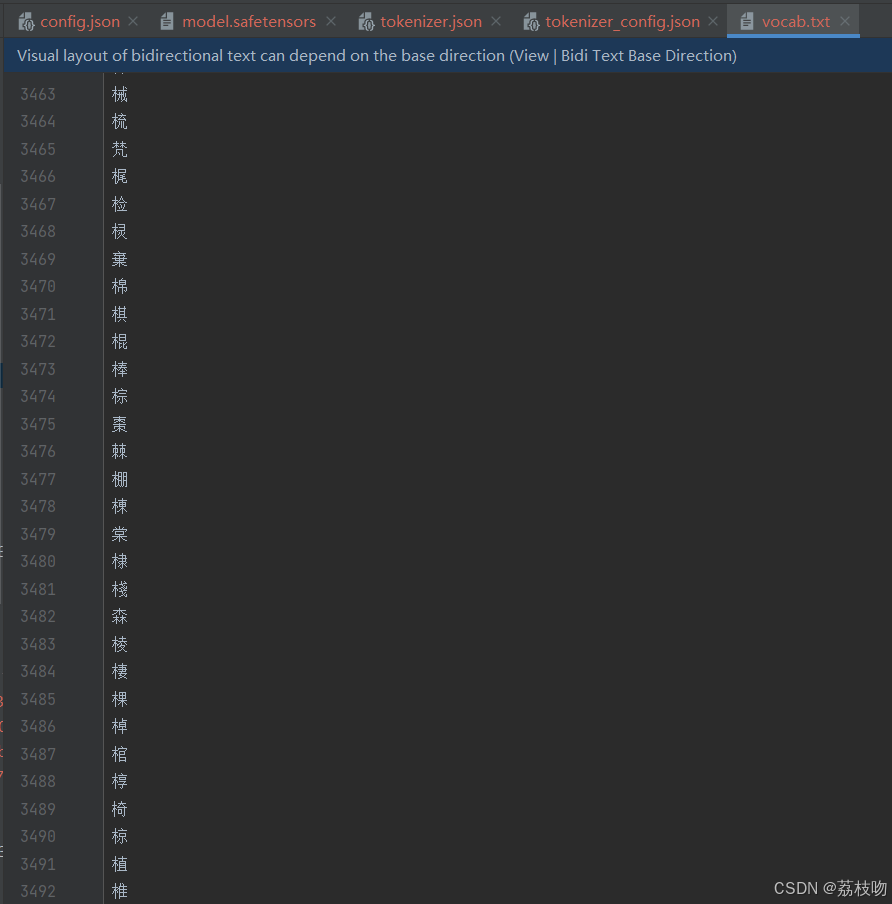Click line number 3470 in gutter
892x904 pixels.
click(38, 287)
